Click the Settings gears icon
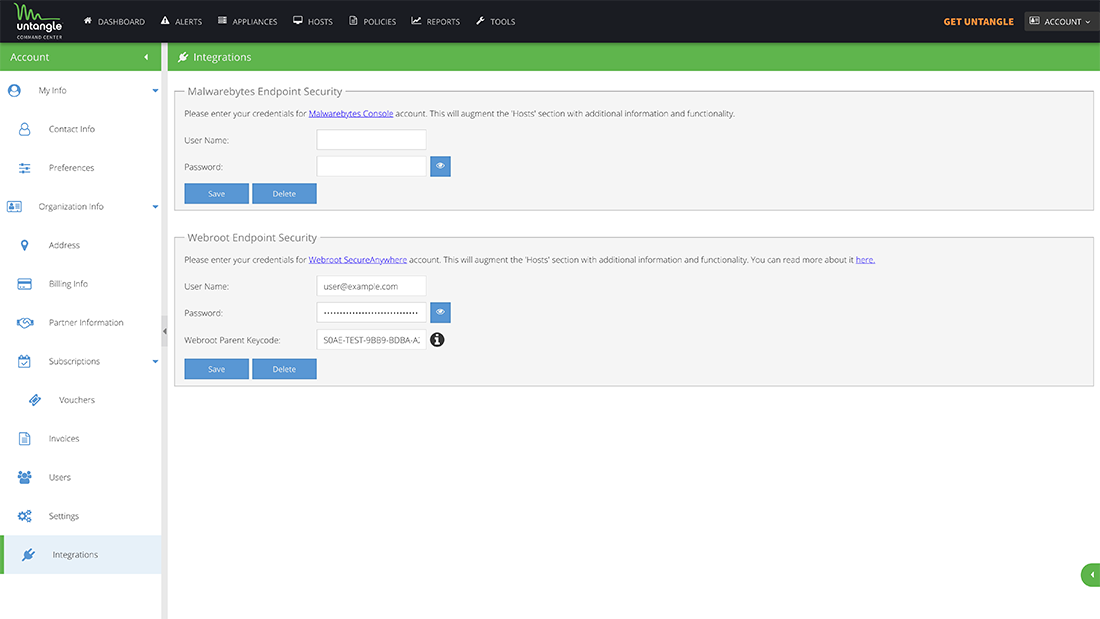The image size is (1100, 619). (x=25, y=516)
